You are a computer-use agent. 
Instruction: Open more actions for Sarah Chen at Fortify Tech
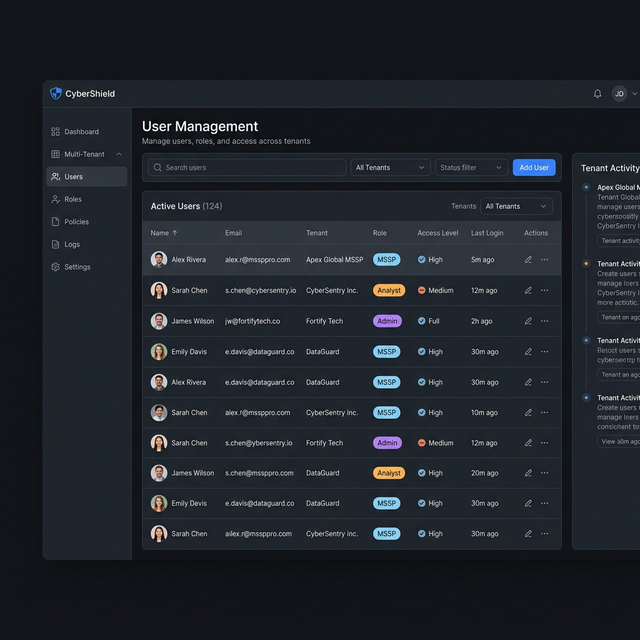point(544,443)
